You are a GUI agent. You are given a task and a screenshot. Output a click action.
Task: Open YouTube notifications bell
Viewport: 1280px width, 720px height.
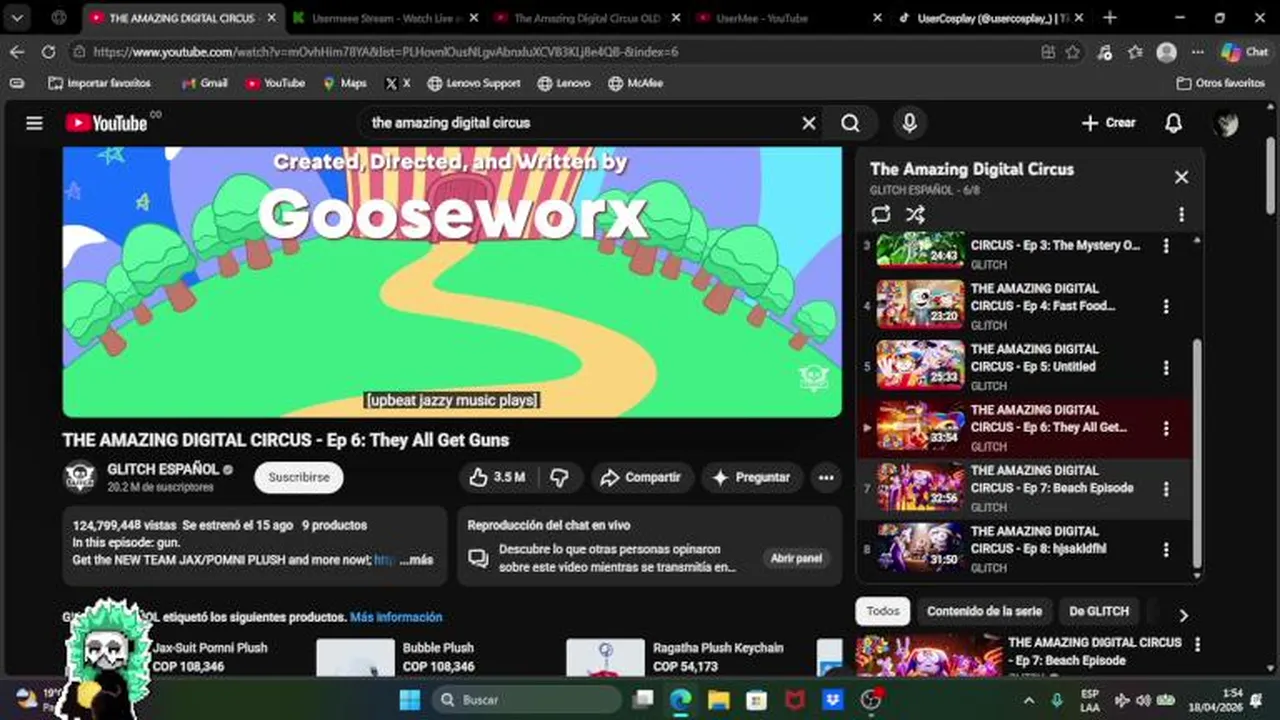point(1173,123)
